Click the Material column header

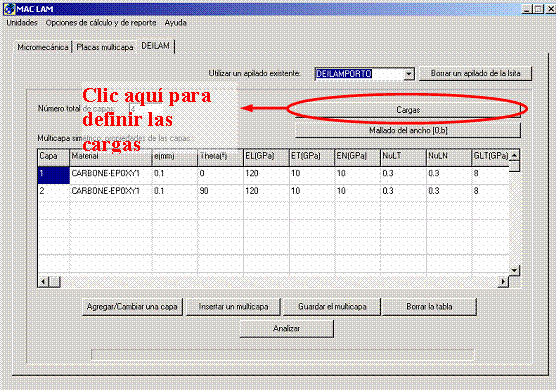pos(111,157)
